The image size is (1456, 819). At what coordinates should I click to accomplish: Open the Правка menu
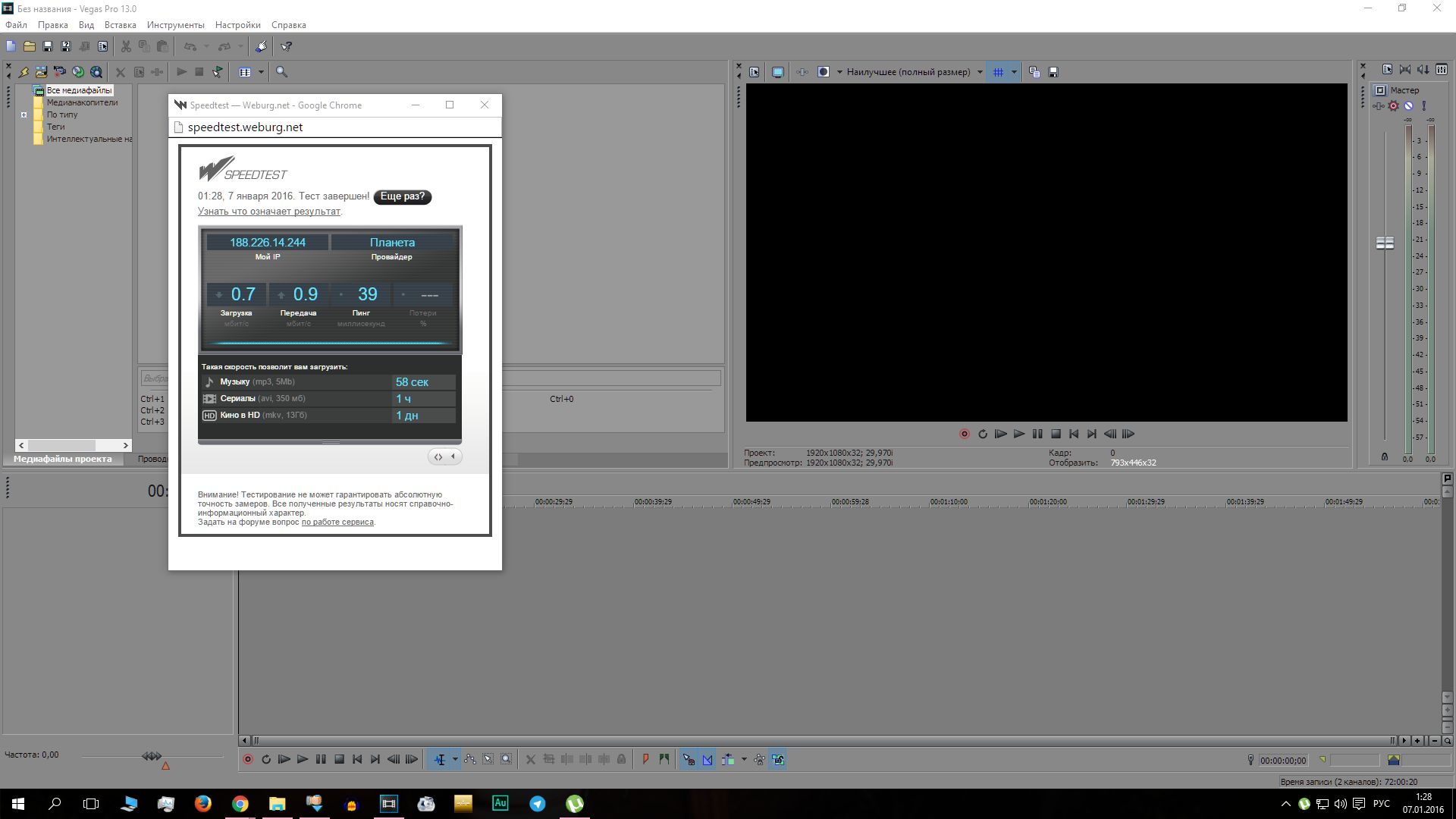(53, 25)
